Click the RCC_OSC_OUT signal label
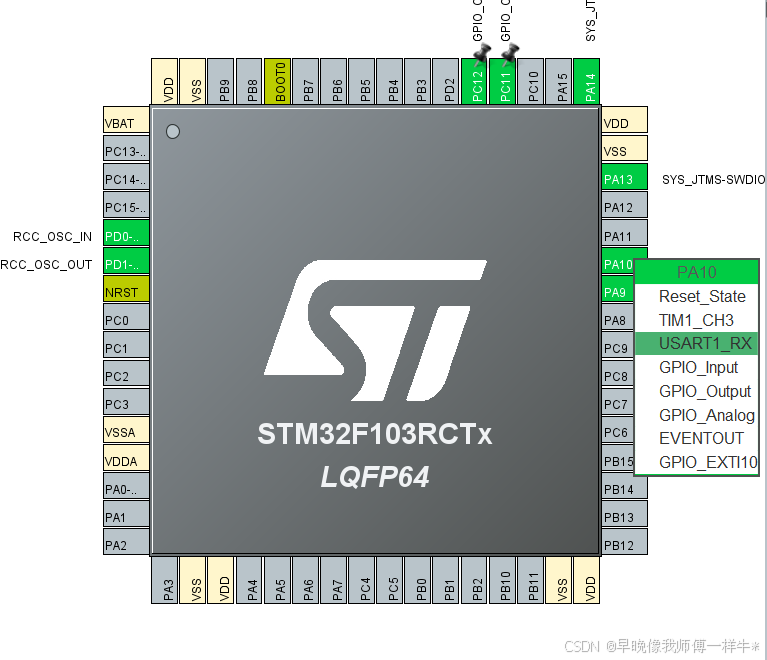 pos(46,265)
